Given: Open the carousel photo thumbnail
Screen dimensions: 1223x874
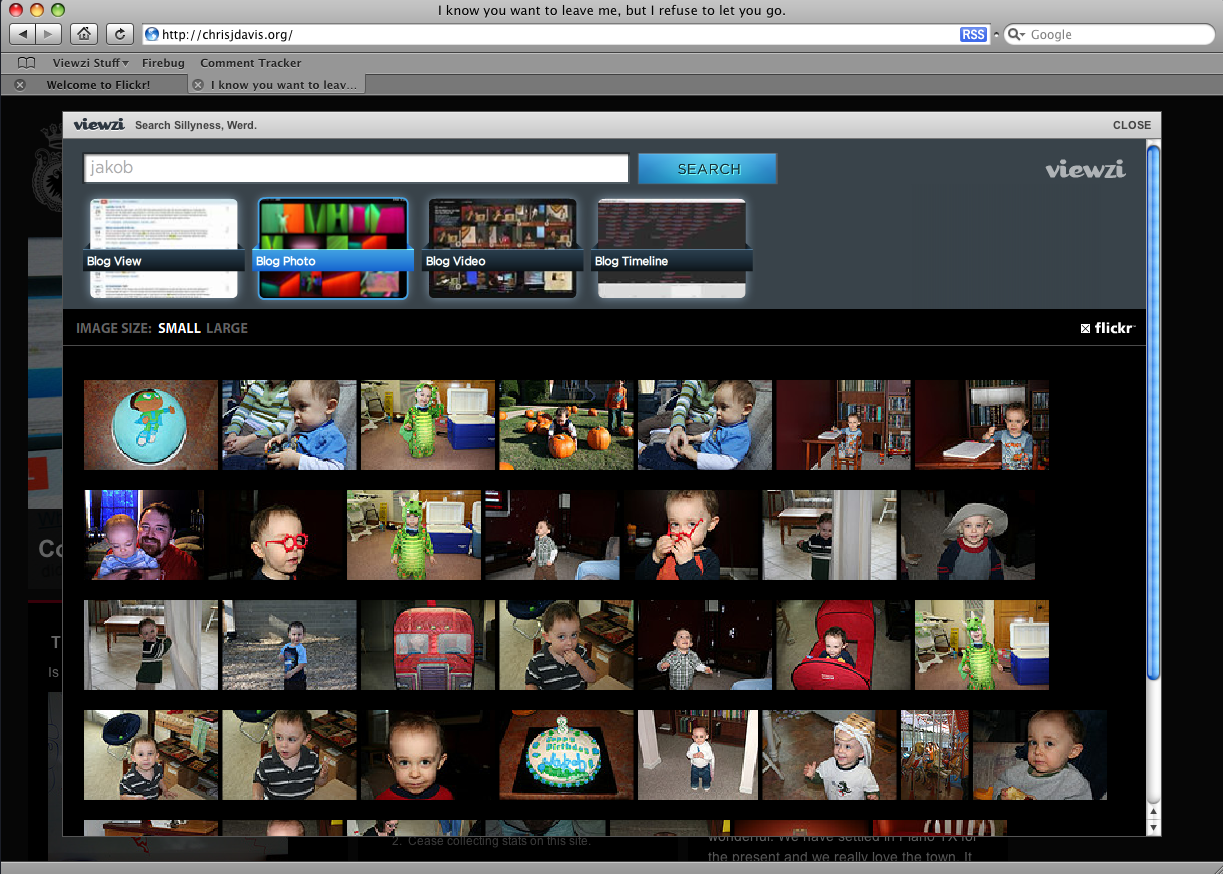Looking at the screenshot, I should 935,755.
